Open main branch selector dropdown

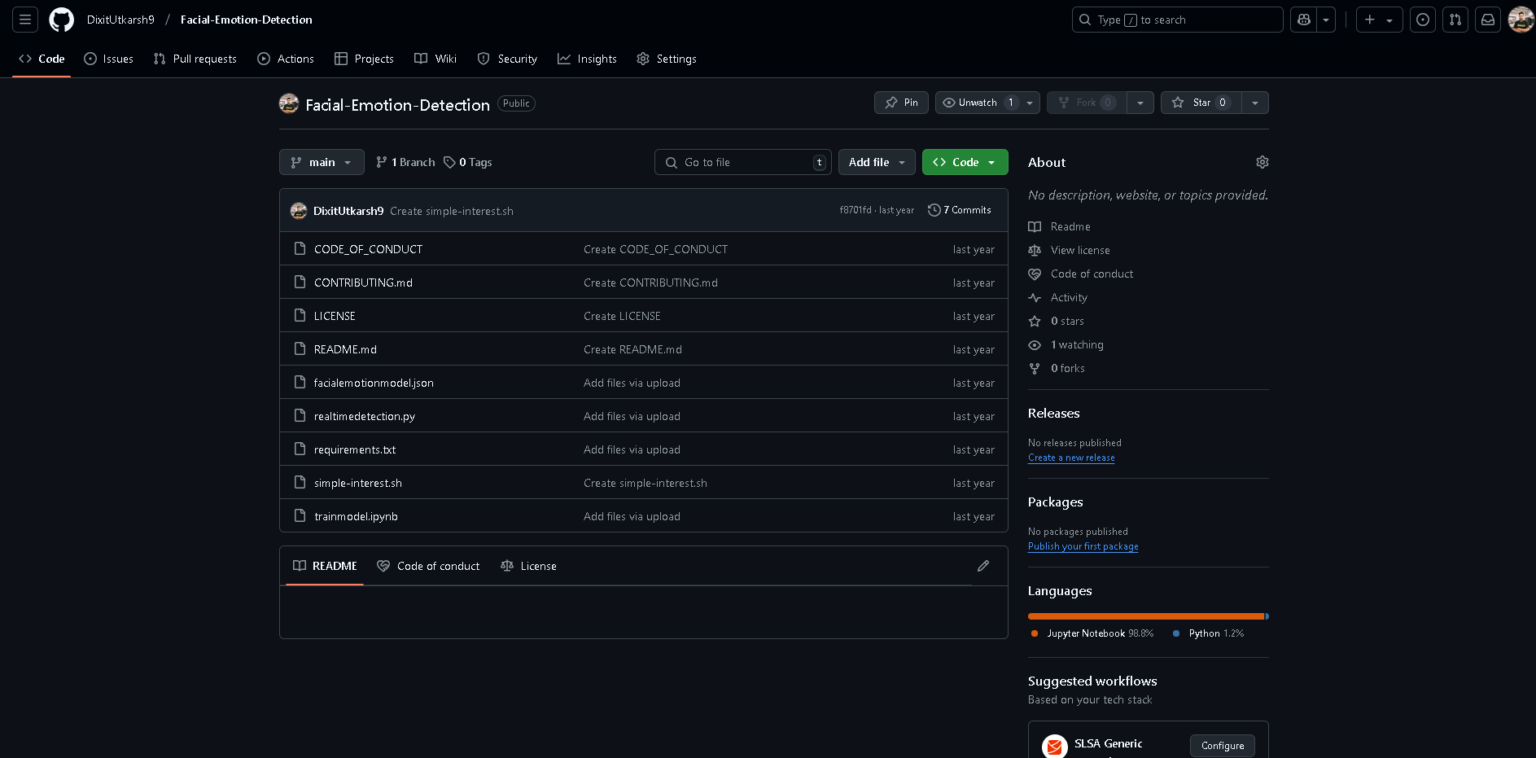(x=322, y=162)
